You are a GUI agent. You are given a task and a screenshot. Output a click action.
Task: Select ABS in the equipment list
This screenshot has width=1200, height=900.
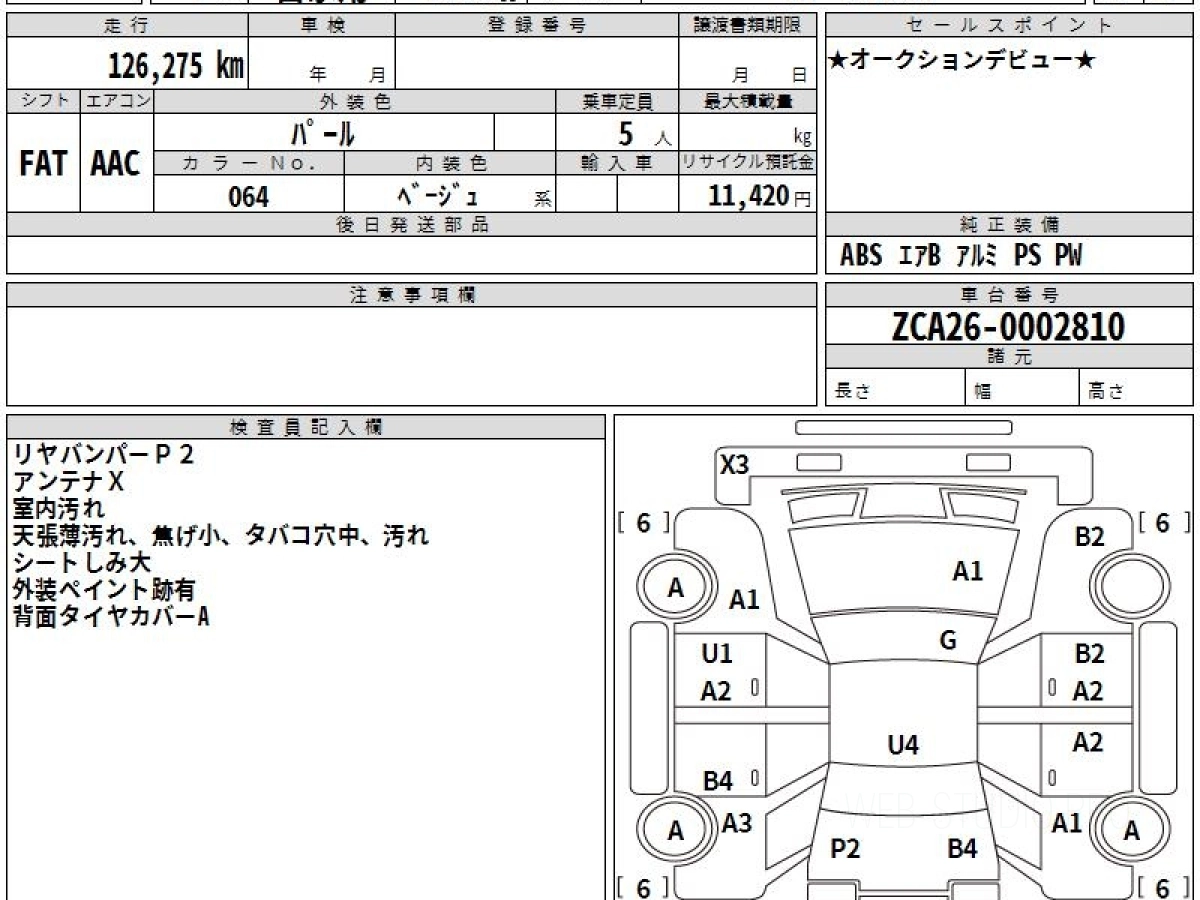[x=861, y=256]
